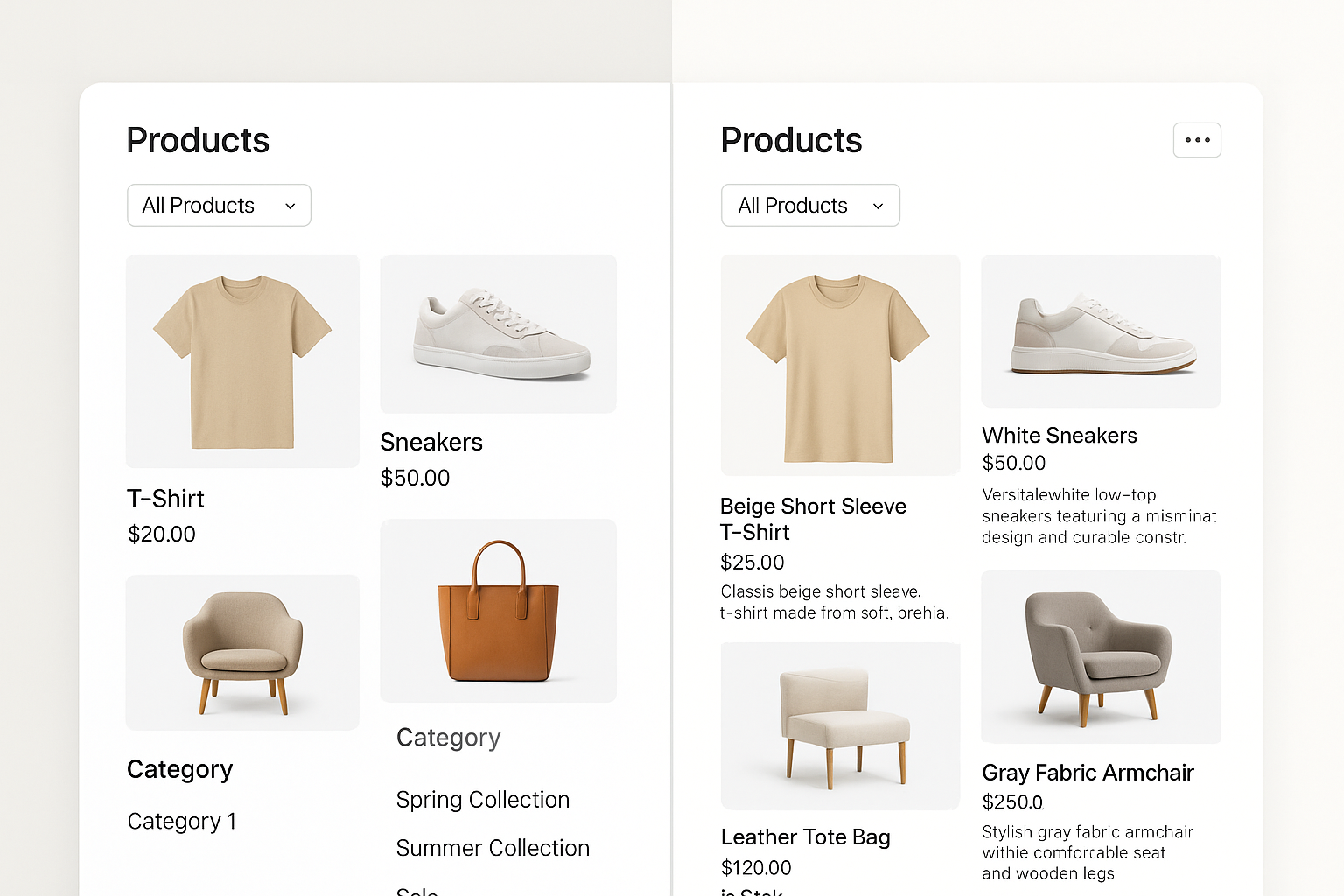Click the left Products heading
Image resolution: width=1344 pixels, height=896 pixels.
point(198,140)
